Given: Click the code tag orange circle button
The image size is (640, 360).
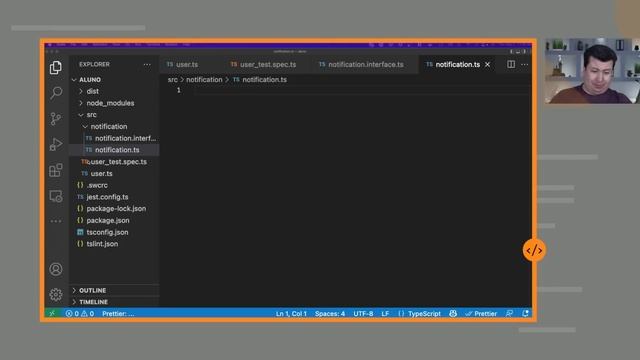Looking at the screenshot, I should tap(534, 250).
